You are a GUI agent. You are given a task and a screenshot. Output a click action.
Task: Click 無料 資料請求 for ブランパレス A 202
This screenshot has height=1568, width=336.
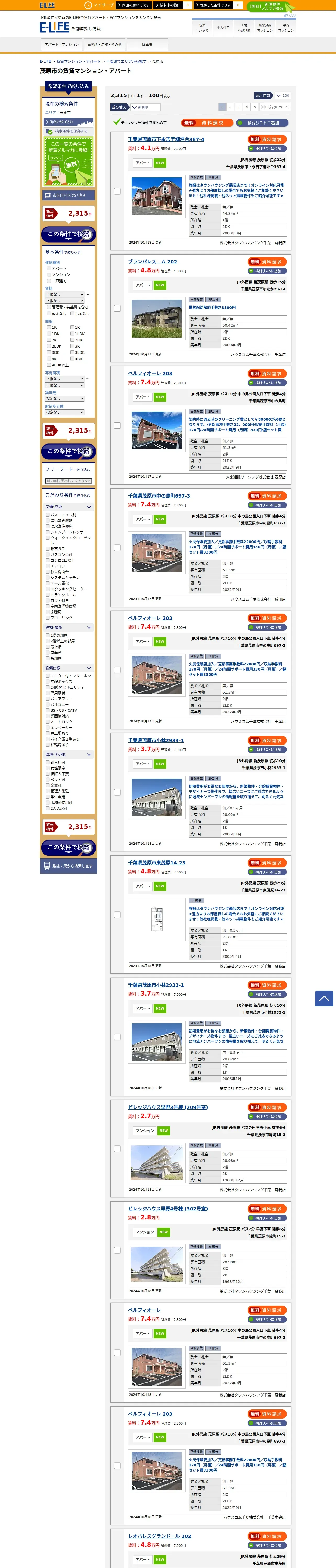(x=268, y=262)
